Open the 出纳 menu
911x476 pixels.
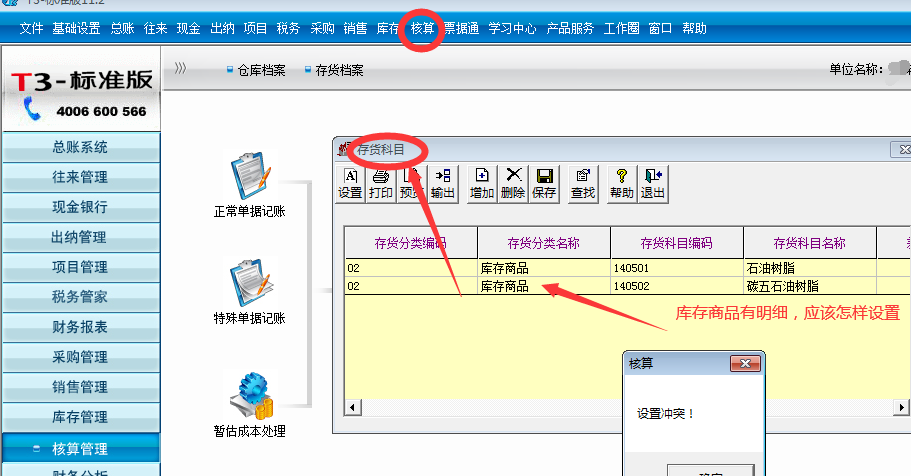[222, 28]
